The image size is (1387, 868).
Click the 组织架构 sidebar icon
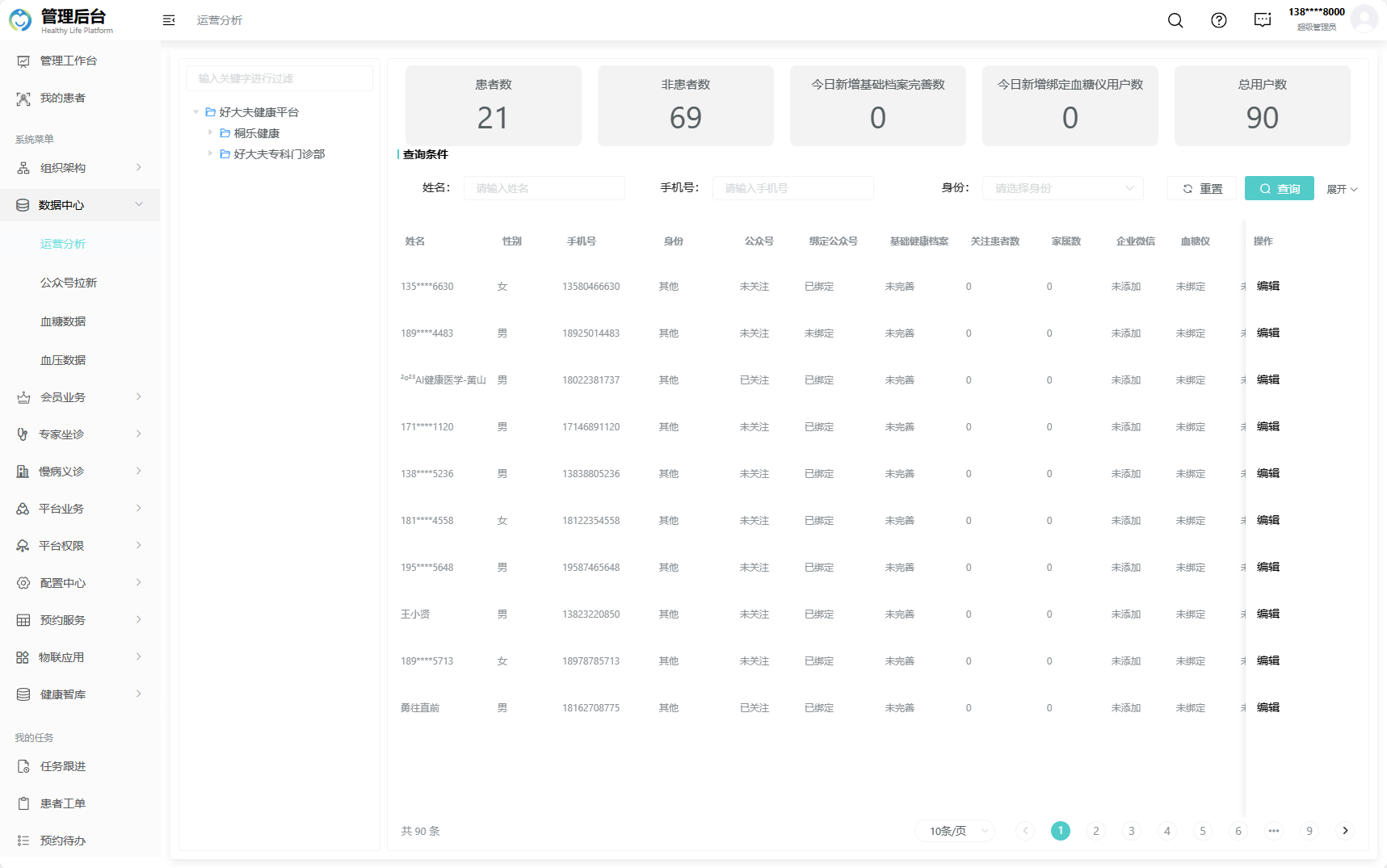click(x=23, y=168)
